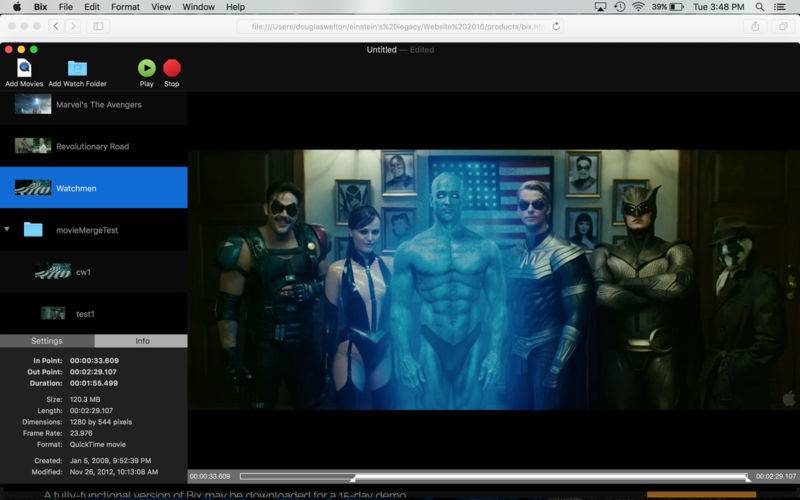
Task: Click the Modified date Nov 26, 2012
Action: pyautogui.click(x=114, y=472)
